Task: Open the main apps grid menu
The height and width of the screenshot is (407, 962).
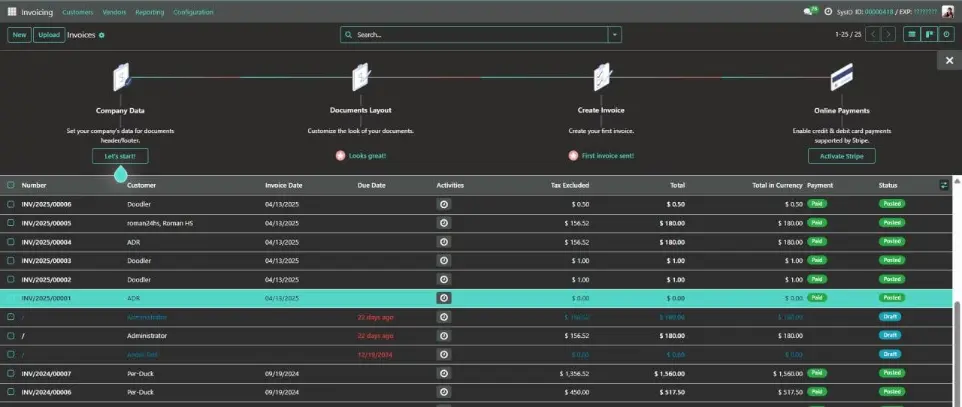Action: pyautogui.click(x=11, y=12)
